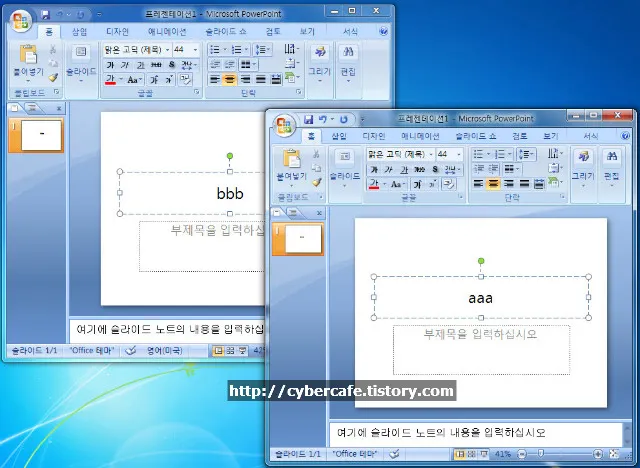Expand the font size 44 dropdown in the back window
Viewport: 640px width, 468px height.
click(x=195, y=49)
